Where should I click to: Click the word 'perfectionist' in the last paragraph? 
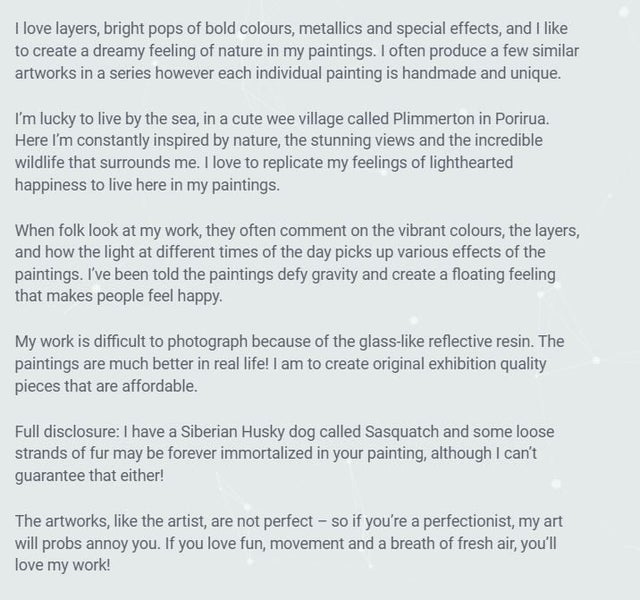[x=467, y=521]
